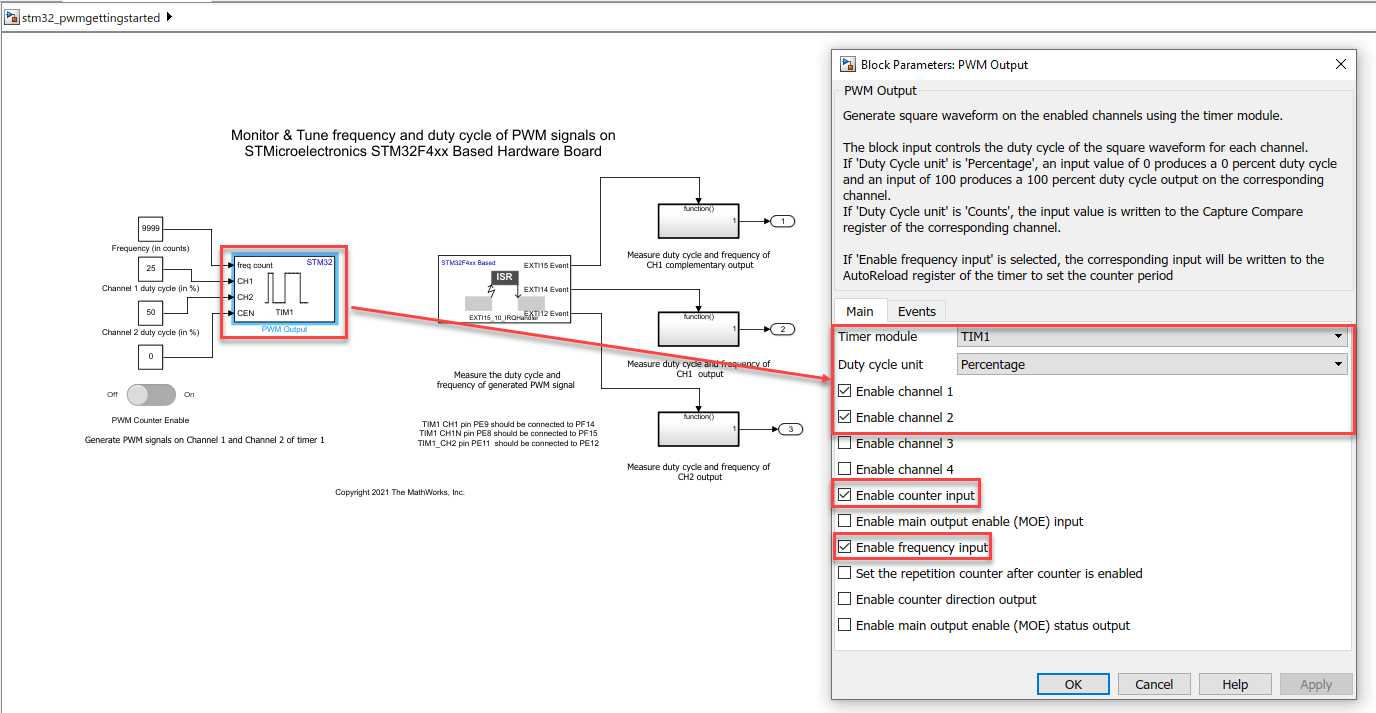Open the Timer module dropdown
Viewport: 1376px width, 713px height.
pos(1151,337)
